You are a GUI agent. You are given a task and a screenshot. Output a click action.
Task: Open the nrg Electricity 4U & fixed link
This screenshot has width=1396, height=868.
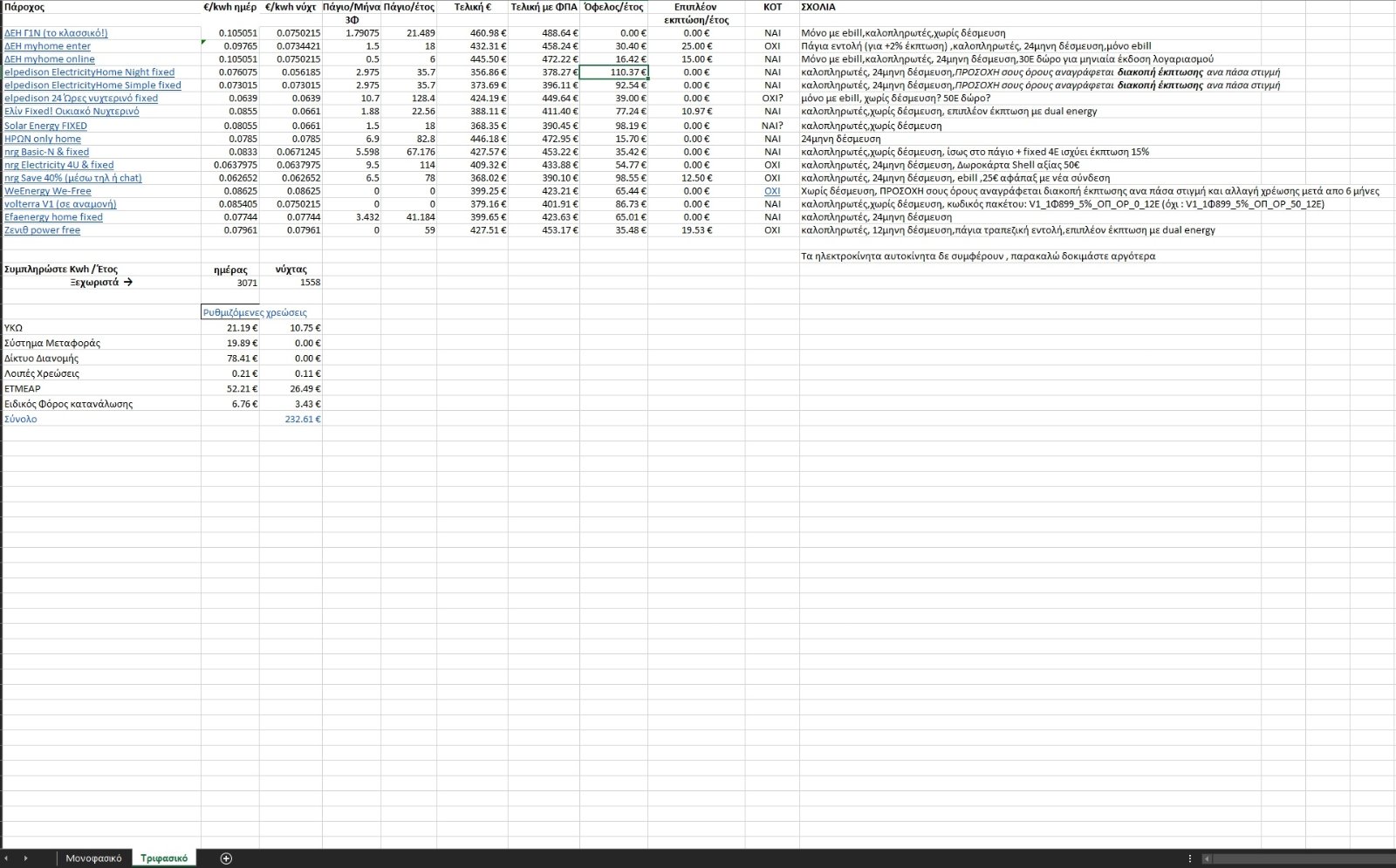tap(58, 165)
